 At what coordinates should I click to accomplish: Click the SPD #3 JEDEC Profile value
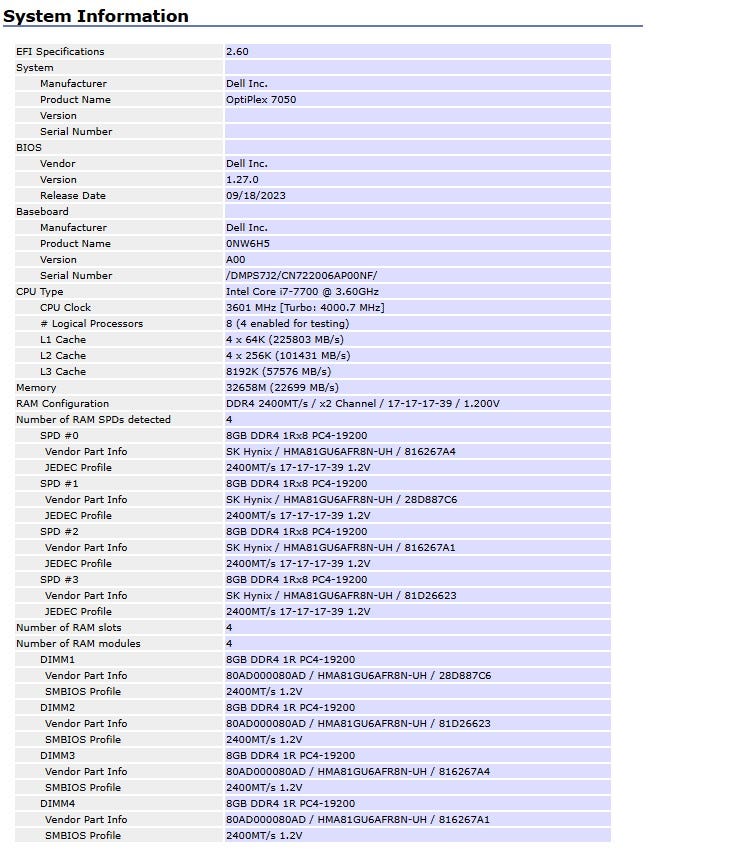298,612
